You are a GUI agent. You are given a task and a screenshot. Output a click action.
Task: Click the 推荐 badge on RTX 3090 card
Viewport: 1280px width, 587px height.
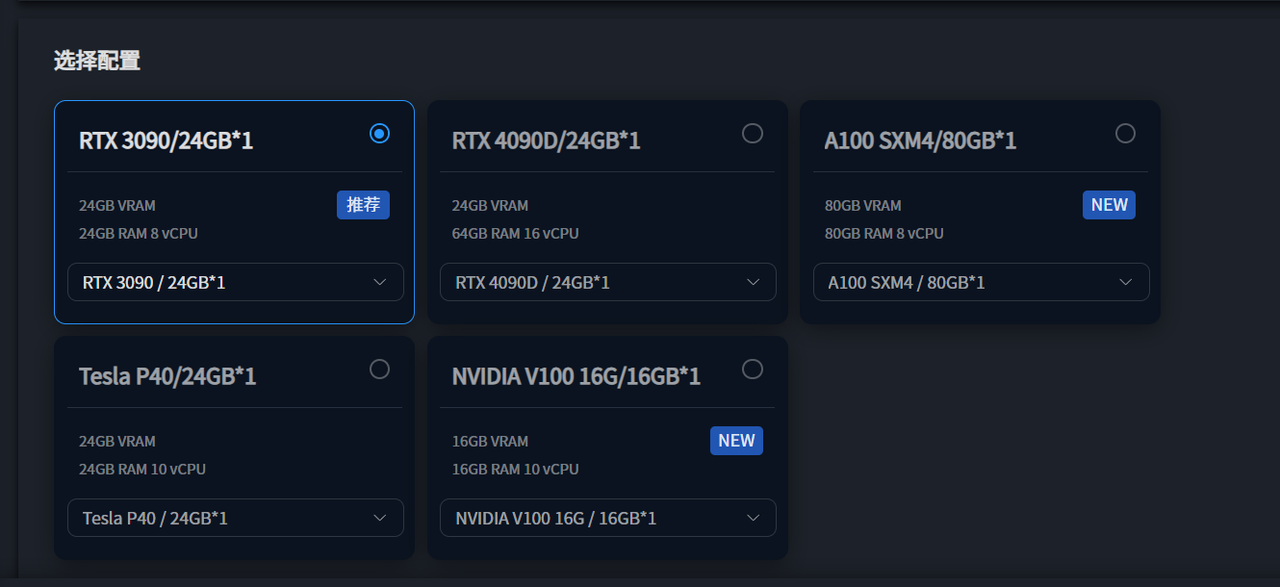[363, 205]
